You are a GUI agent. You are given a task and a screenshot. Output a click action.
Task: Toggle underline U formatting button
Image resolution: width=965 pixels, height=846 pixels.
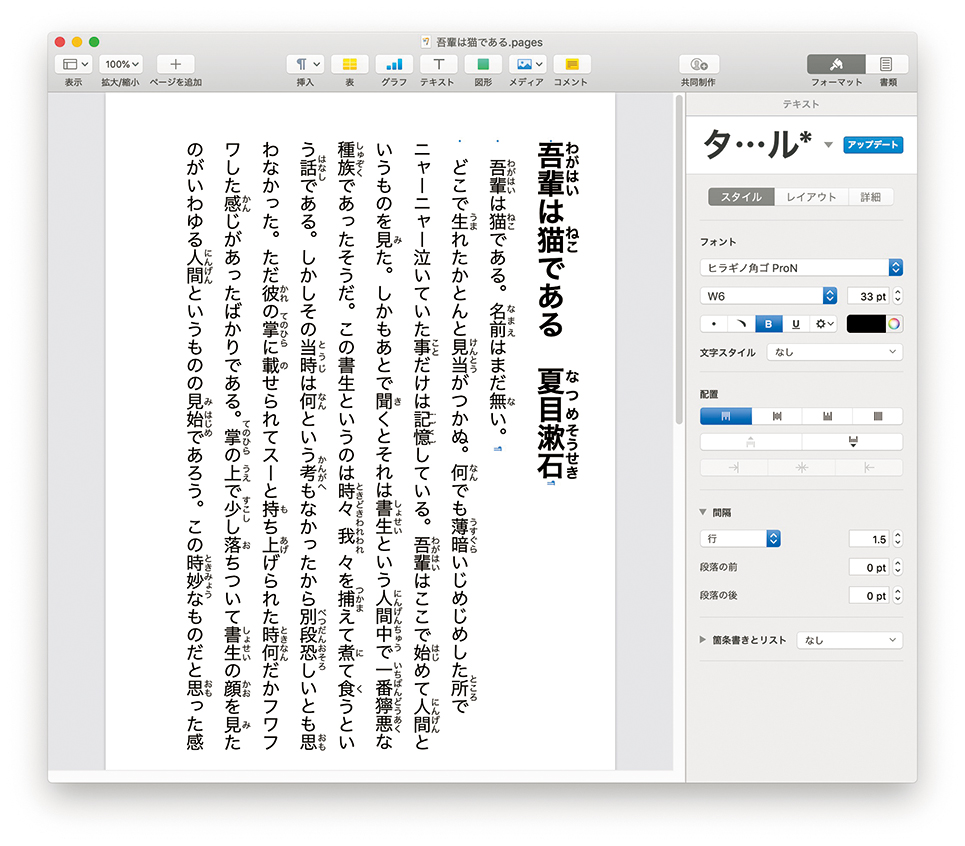[x=796, y=324]
